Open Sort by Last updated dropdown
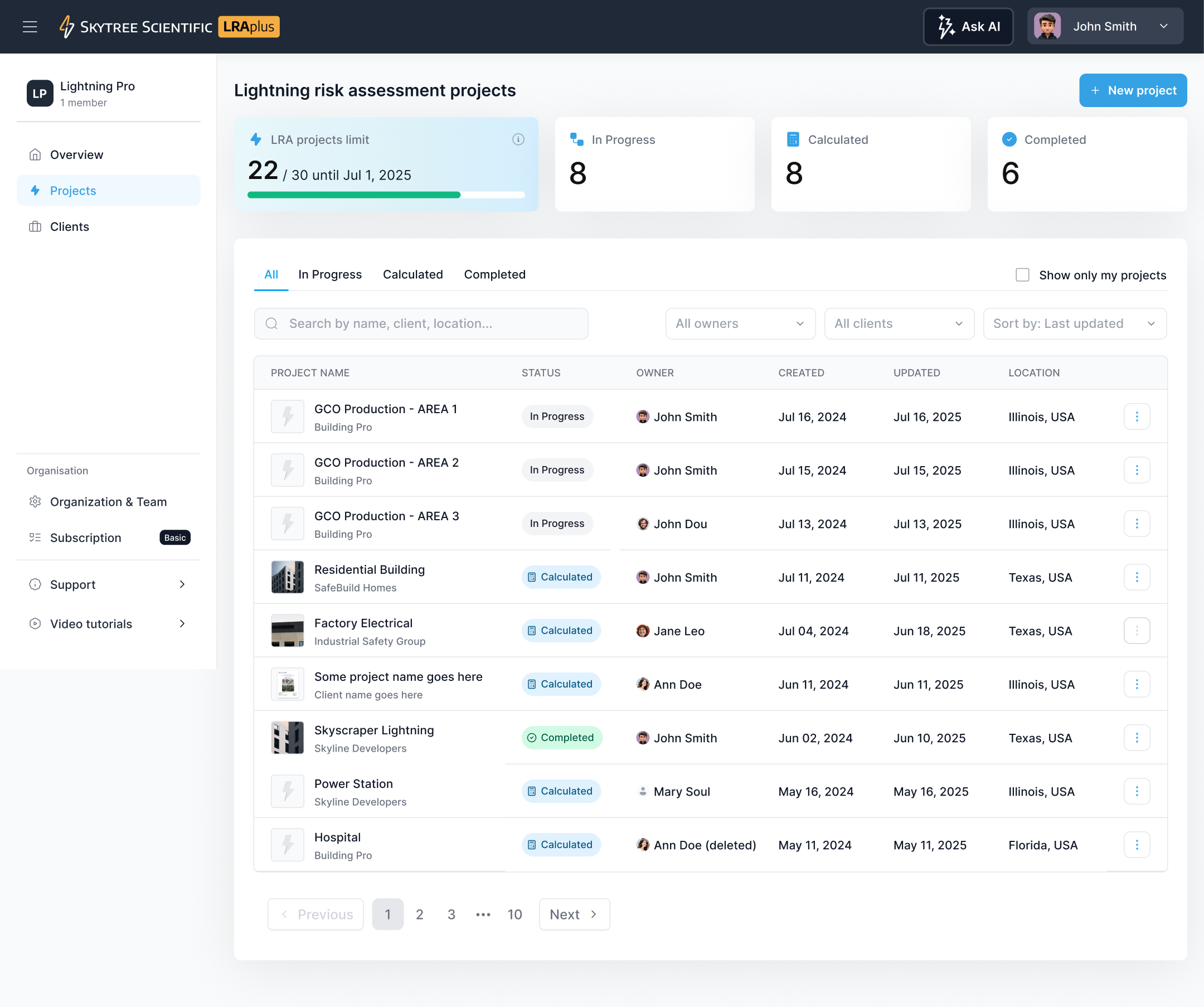This screenshot has height=1007, width=1204. pos(1074,323)
